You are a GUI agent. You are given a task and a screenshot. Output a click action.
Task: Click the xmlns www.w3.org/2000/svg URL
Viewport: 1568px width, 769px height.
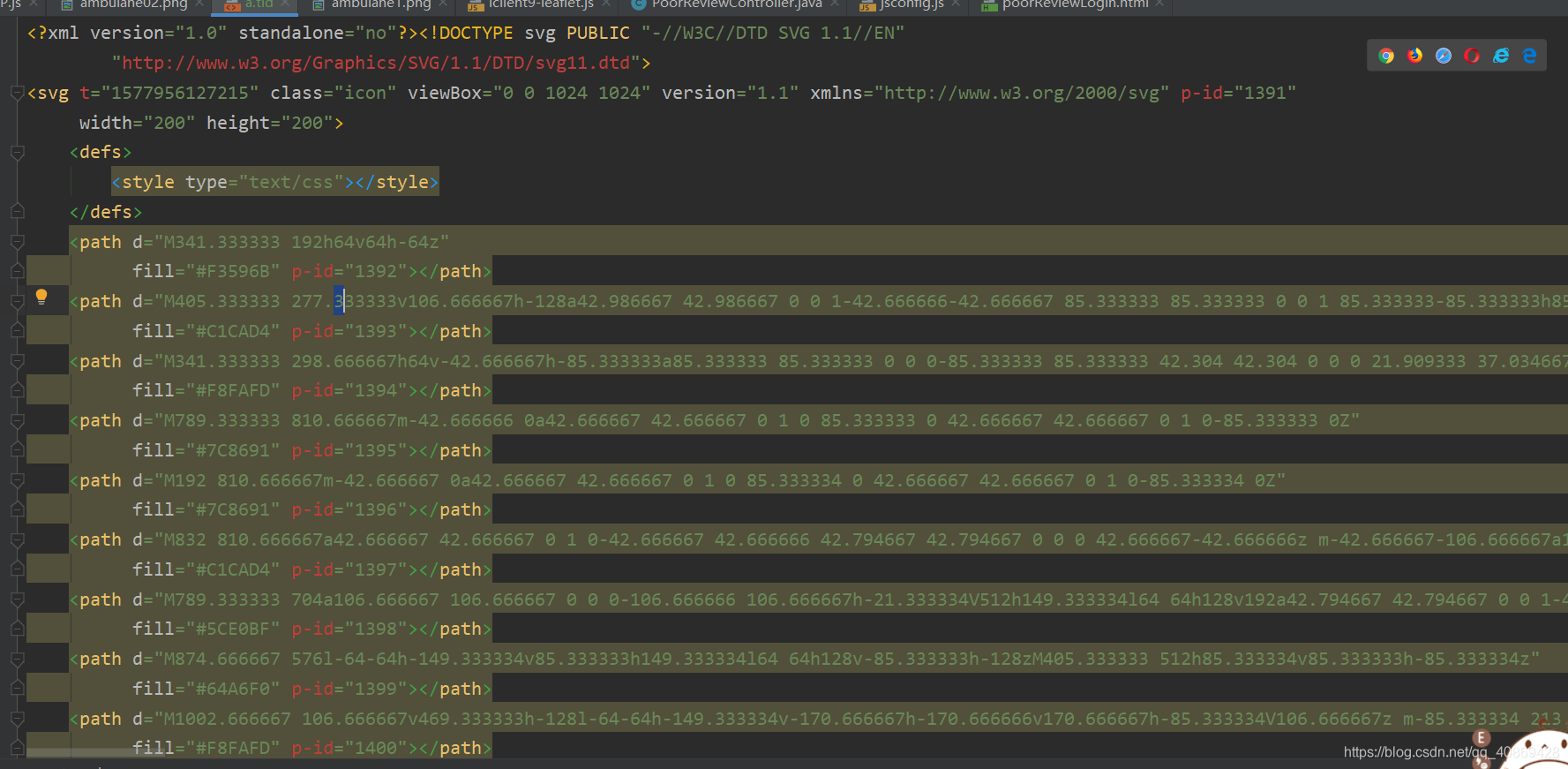point(1022,93)
